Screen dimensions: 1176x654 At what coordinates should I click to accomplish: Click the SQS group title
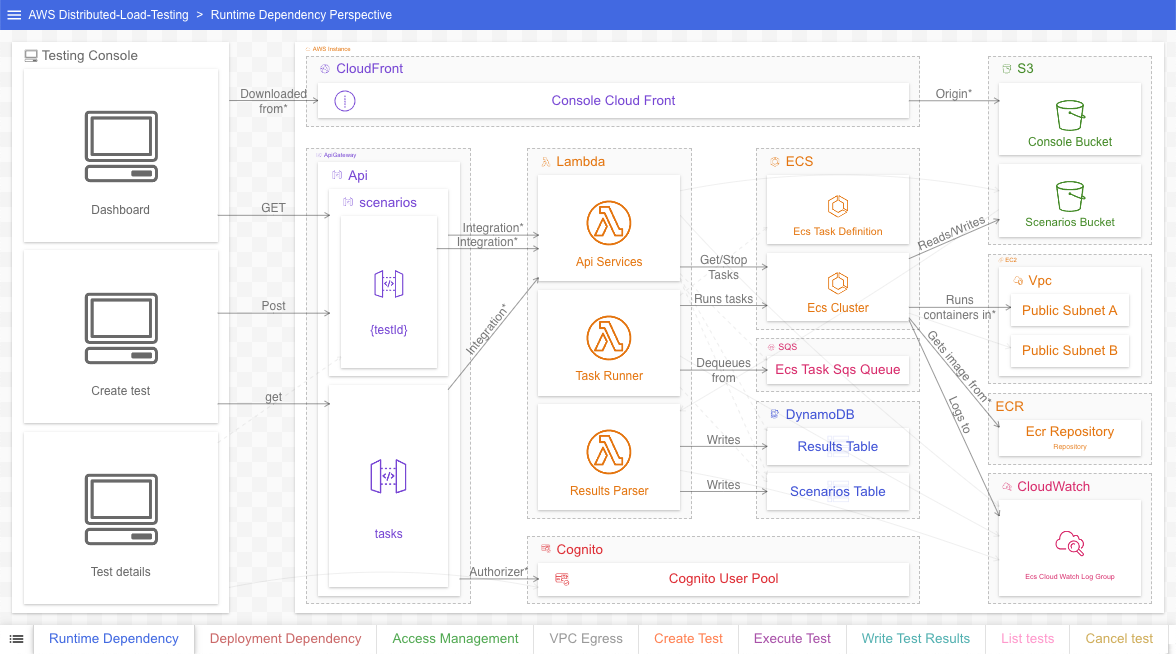click(788, 347)
